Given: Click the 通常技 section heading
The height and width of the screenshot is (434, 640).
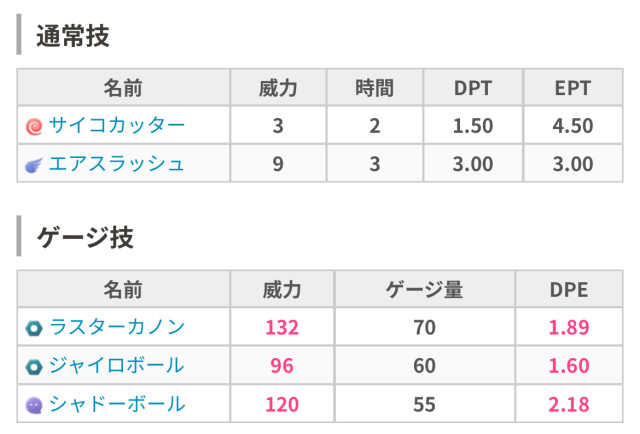Looking at the screenshot, I should coord(73,37).
